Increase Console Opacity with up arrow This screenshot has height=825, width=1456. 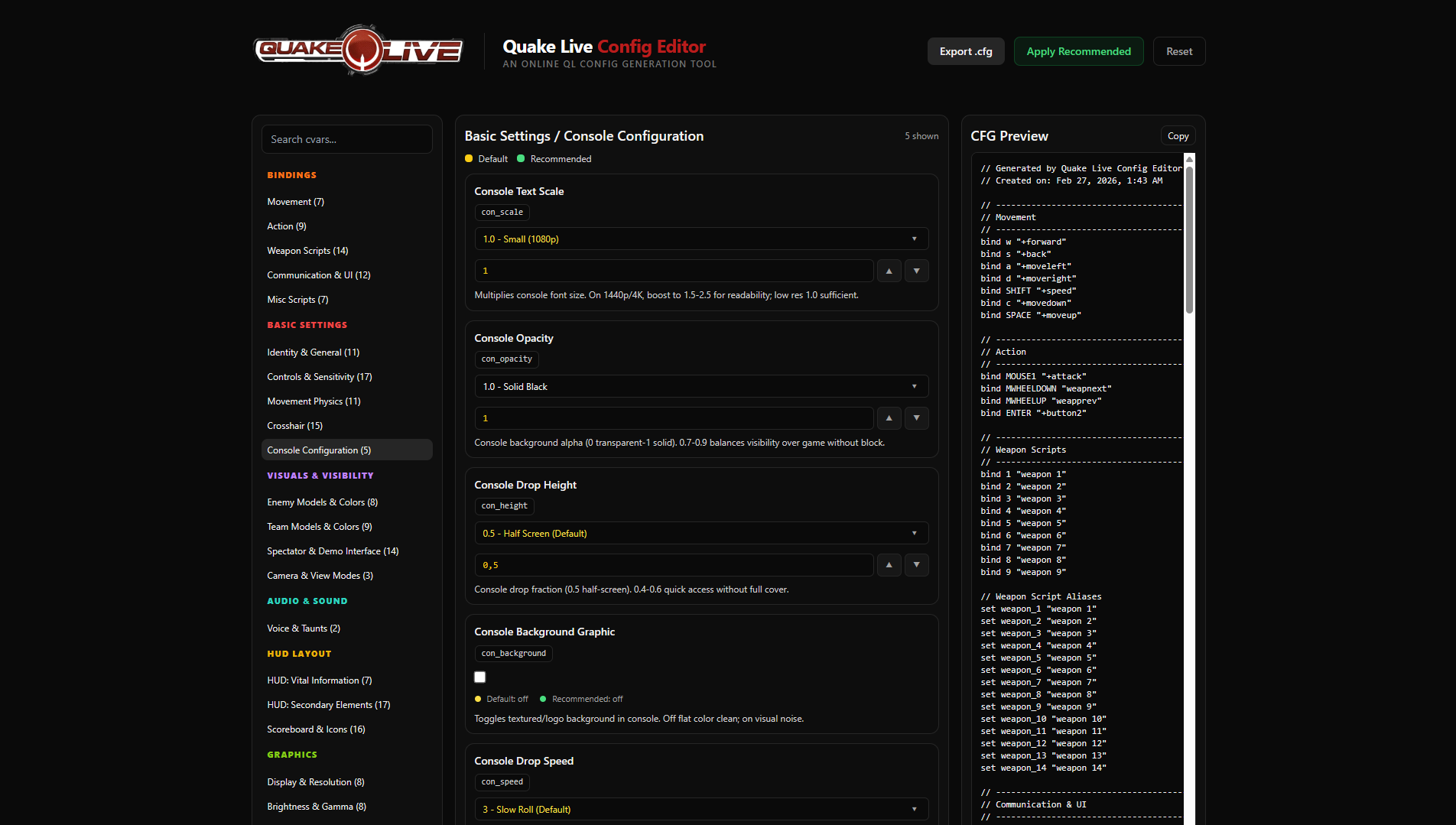click(x=889, y=418)
